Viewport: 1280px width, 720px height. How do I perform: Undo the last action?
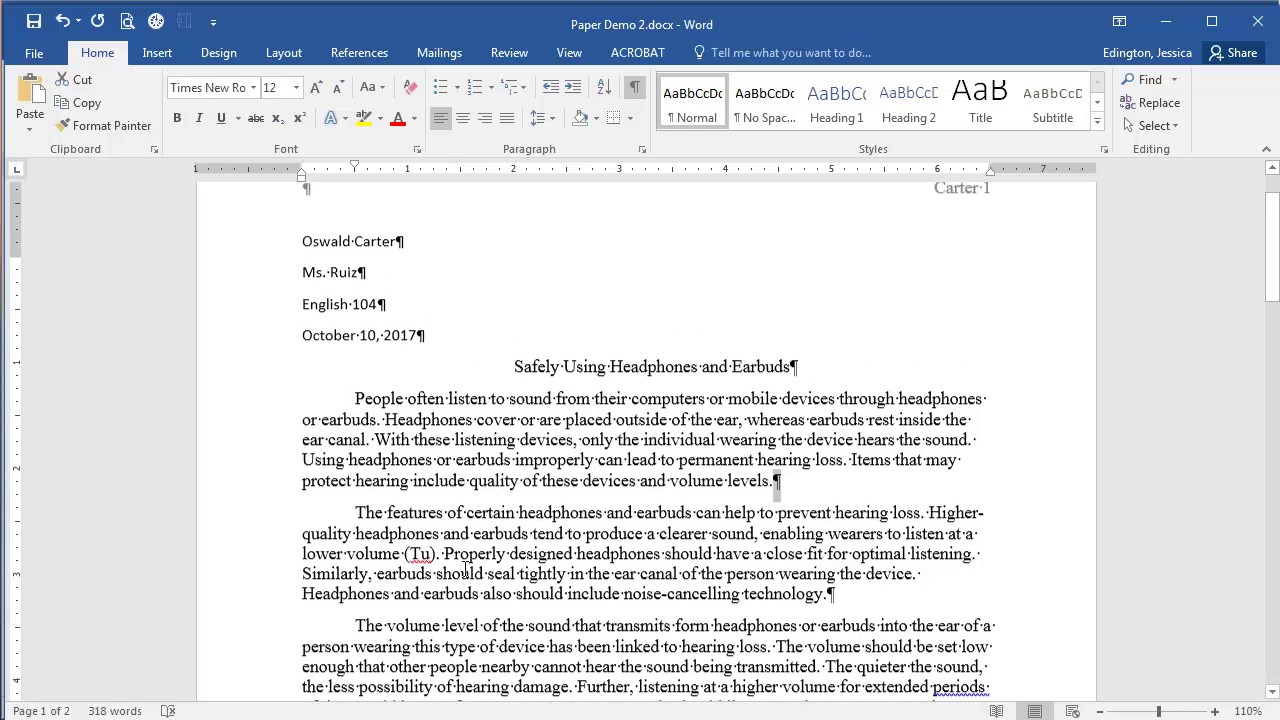[x=62, y=21]
